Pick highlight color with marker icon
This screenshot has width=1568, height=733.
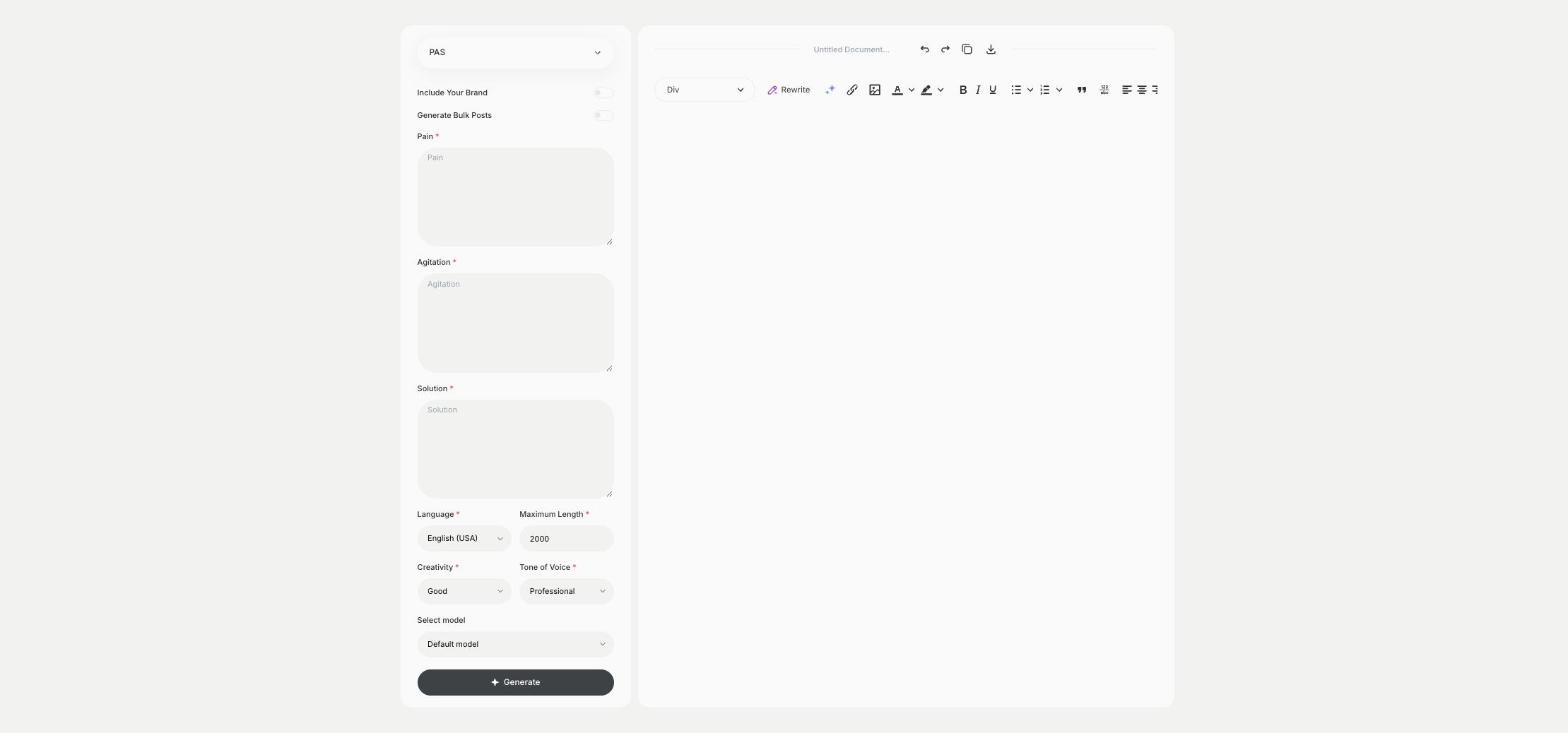tap(926, 90)
